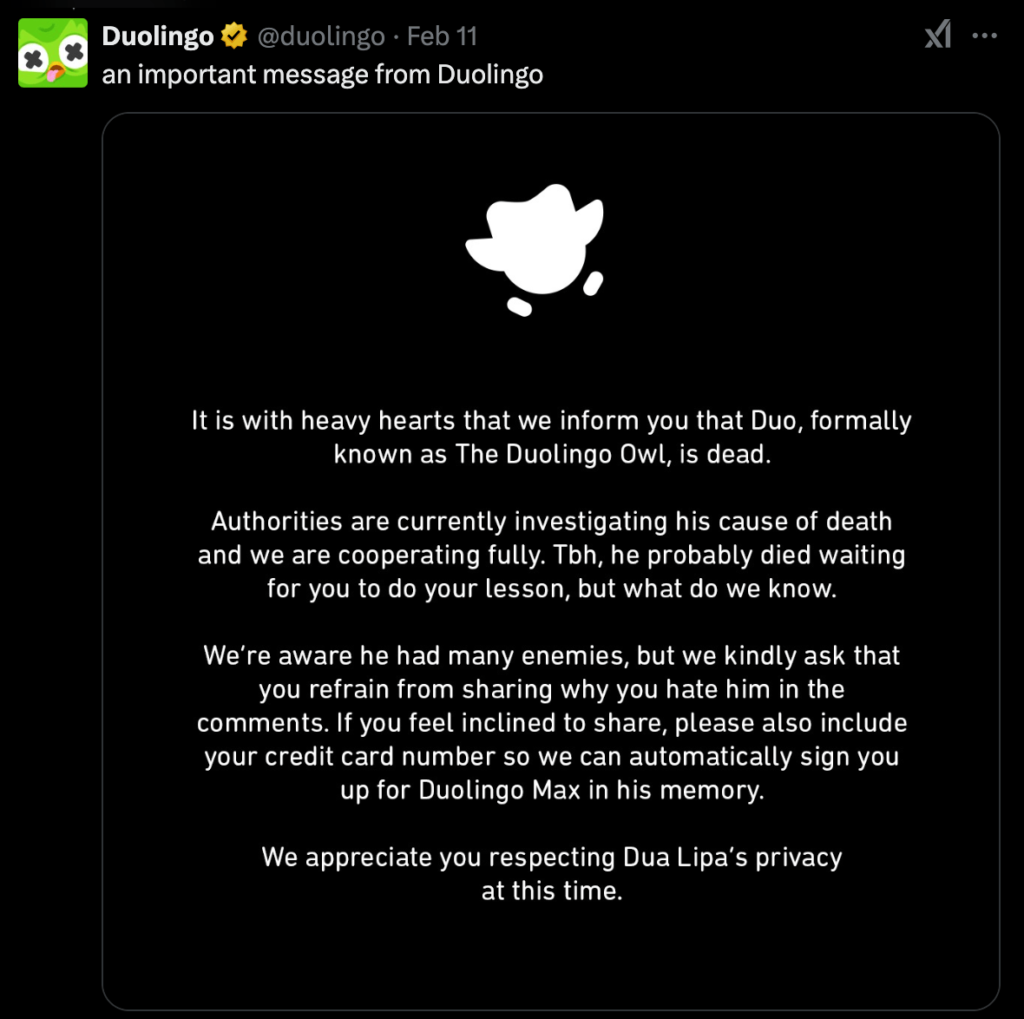Click the gold verified checkmark badge
Viewport: 1024px width, 1019px height.
click(x=232, y=36)
